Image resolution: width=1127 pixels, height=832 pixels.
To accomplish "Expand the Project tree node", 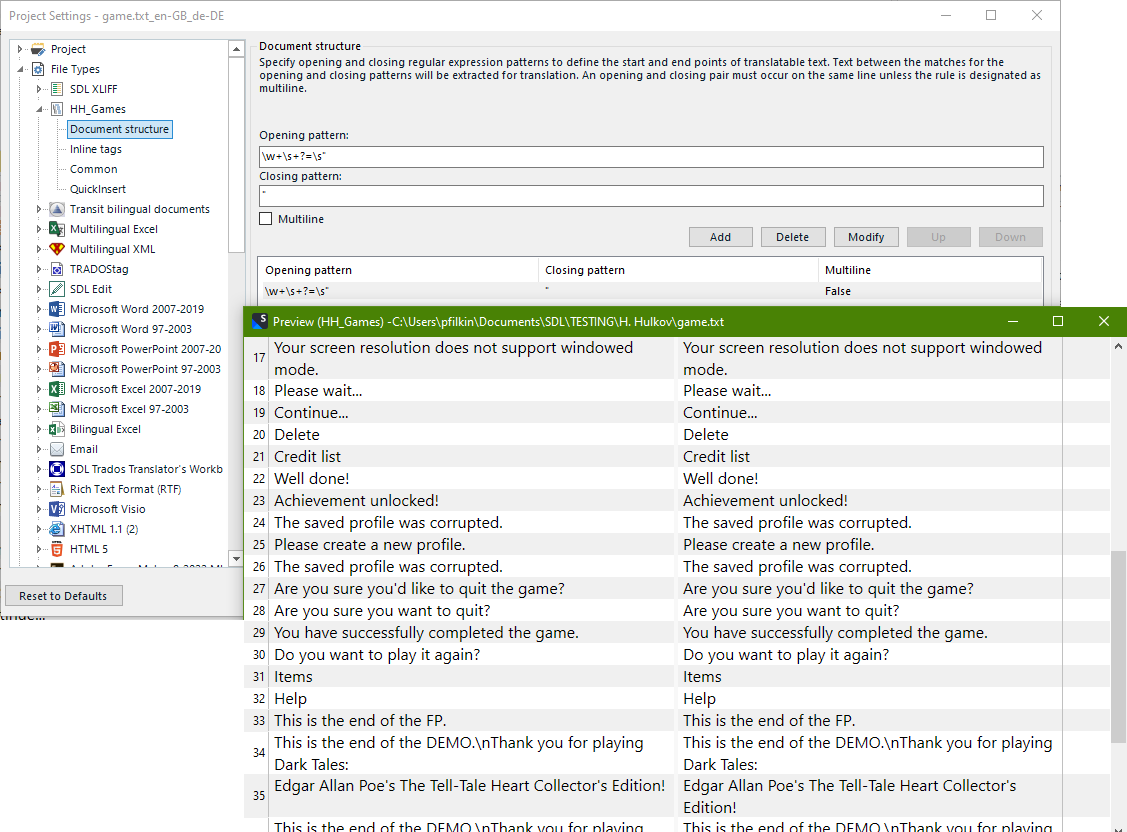I will [x=20, y=50].
